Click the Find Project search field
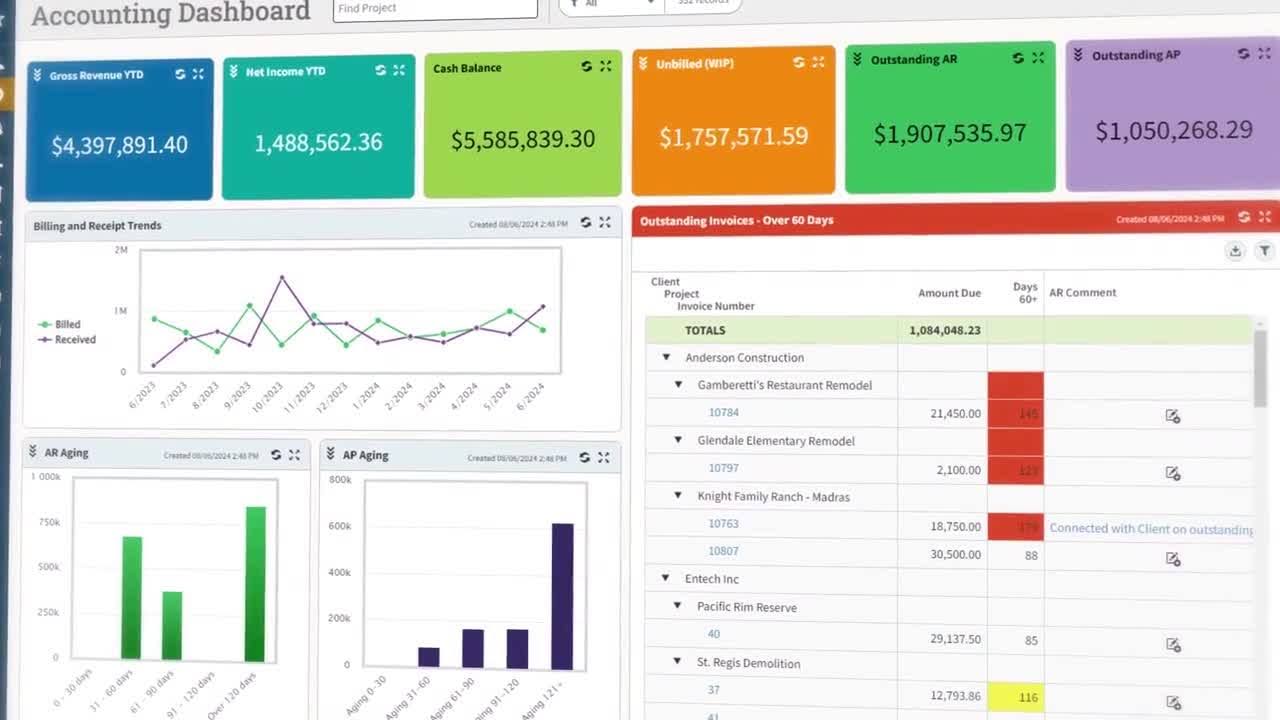 coord(435,8)
